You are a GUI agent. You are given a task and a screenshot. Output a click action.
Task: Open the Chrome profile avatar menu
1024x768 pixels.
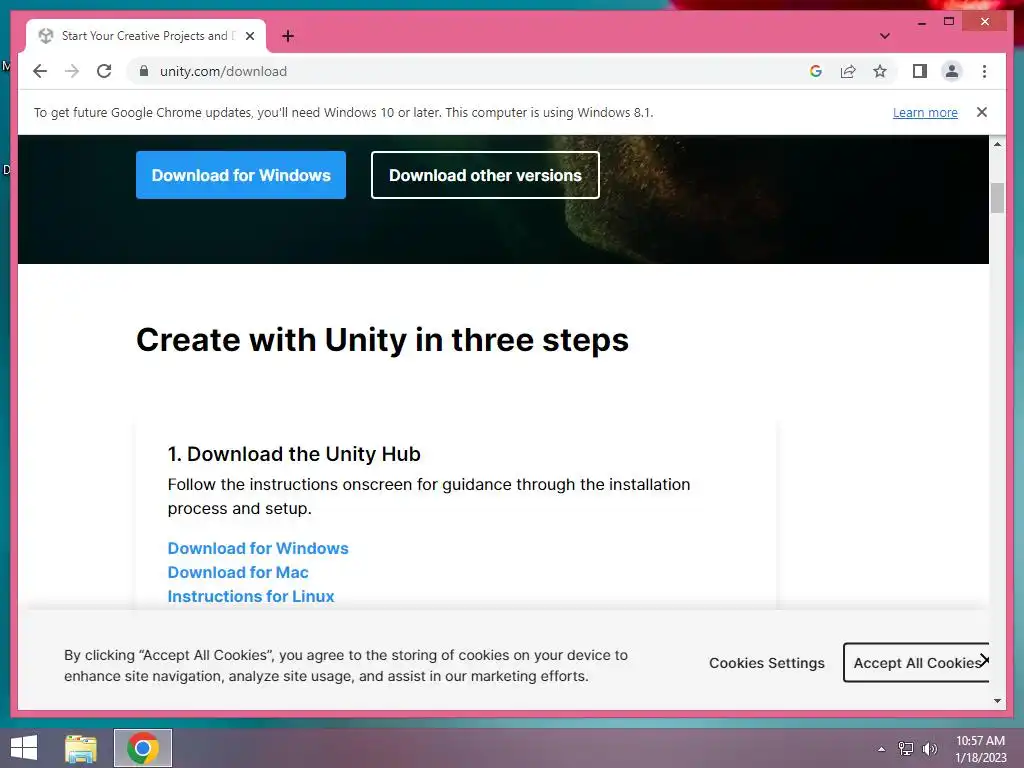click(952, 71)
